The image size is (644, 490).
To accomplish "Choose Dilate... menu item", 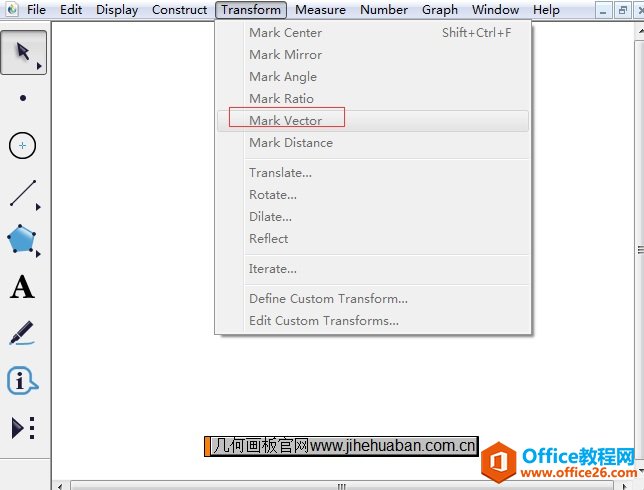I will [x=373, y=216].
